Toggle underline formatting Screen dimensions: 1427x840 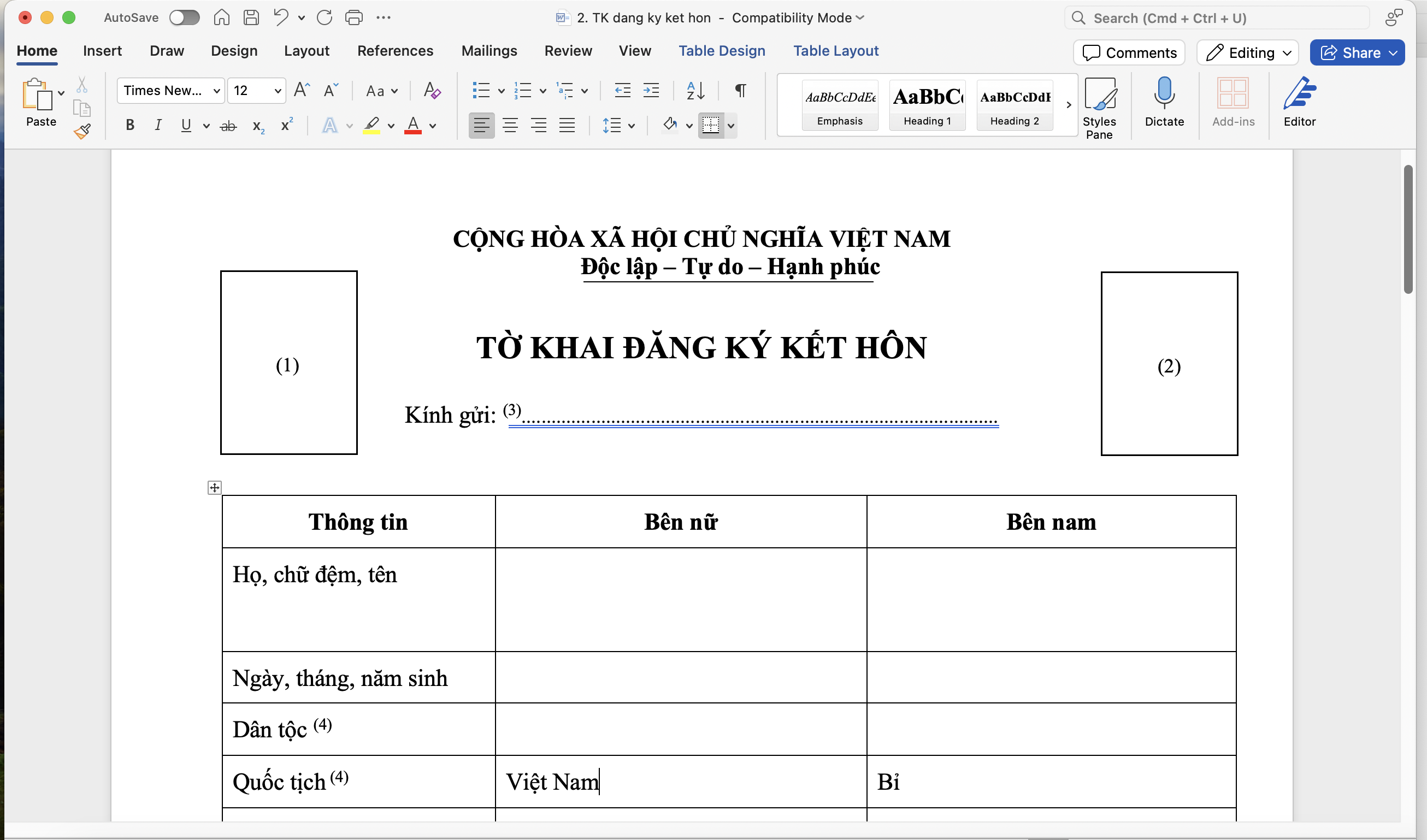(186, 125)
